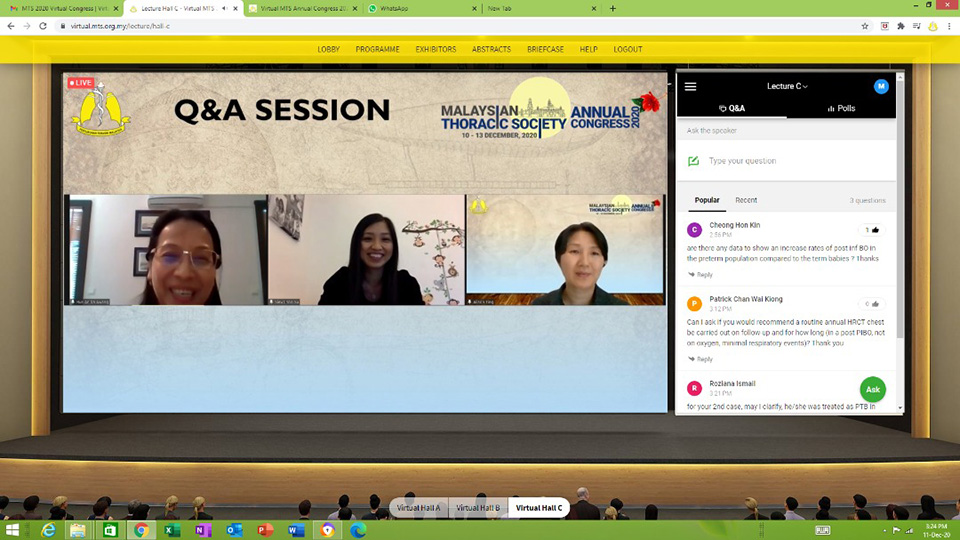Launch Internet Explorer from taskbar
The image size is (960, 540).
point(48,530)
